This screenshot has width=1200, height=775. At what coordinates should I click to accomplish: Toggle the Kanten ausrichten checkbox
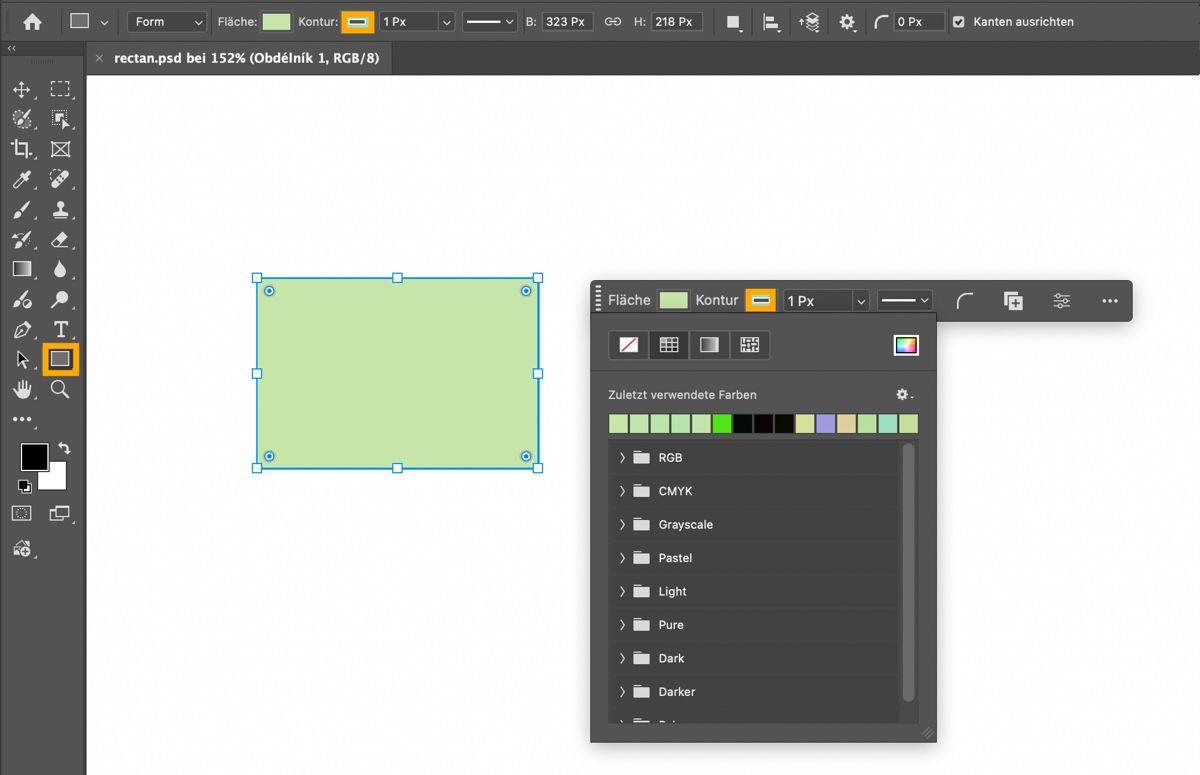[959, 22]
